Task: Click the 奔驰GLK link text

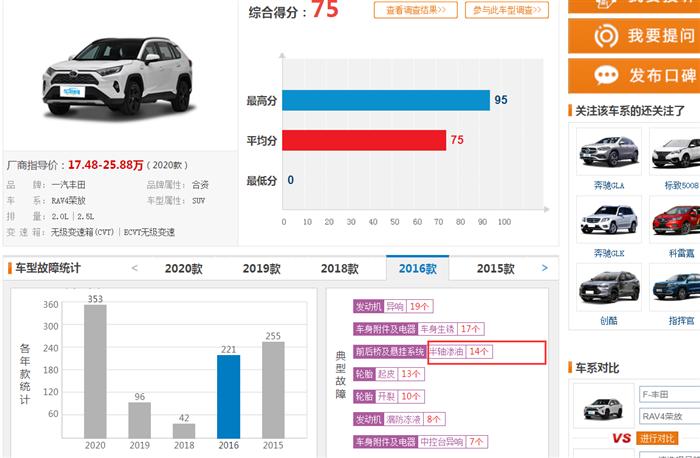Action: click(609, 253)
